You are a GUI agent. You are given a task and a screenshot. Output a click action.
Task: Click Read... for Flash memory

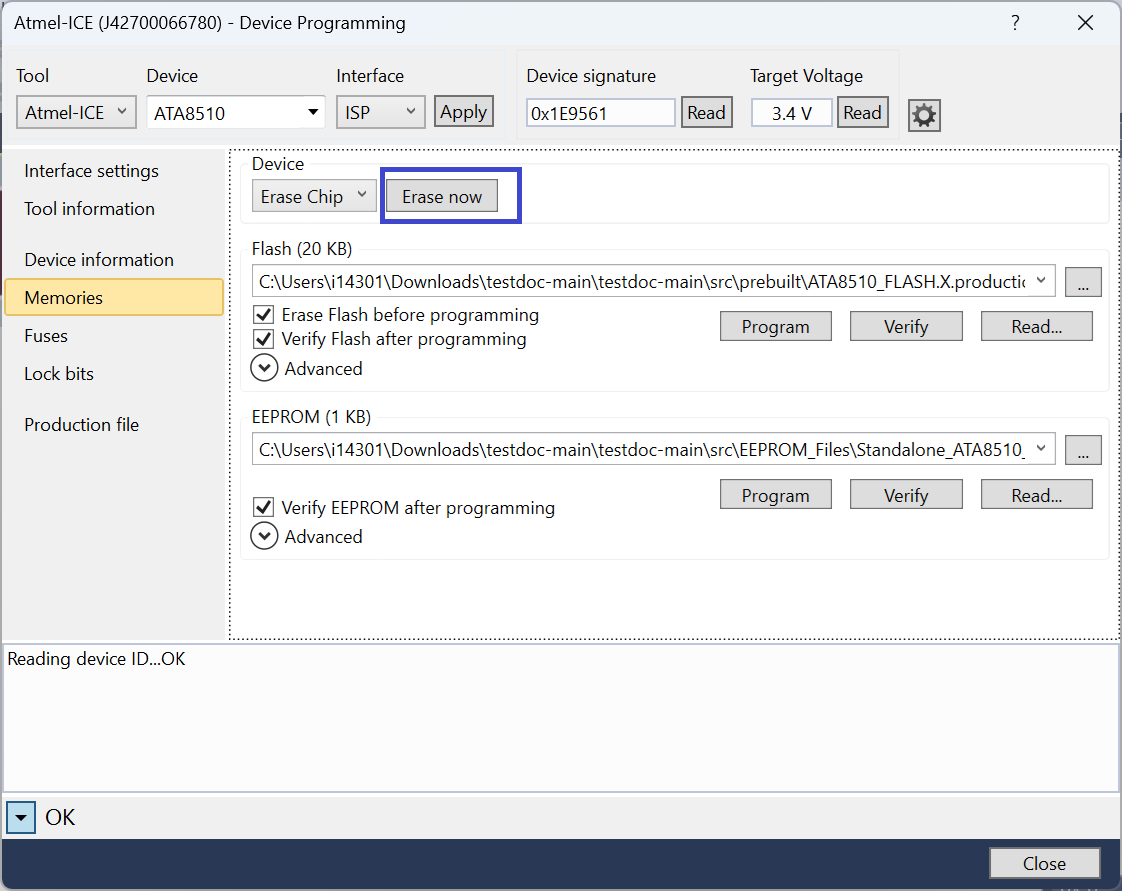click(1037, 327)
